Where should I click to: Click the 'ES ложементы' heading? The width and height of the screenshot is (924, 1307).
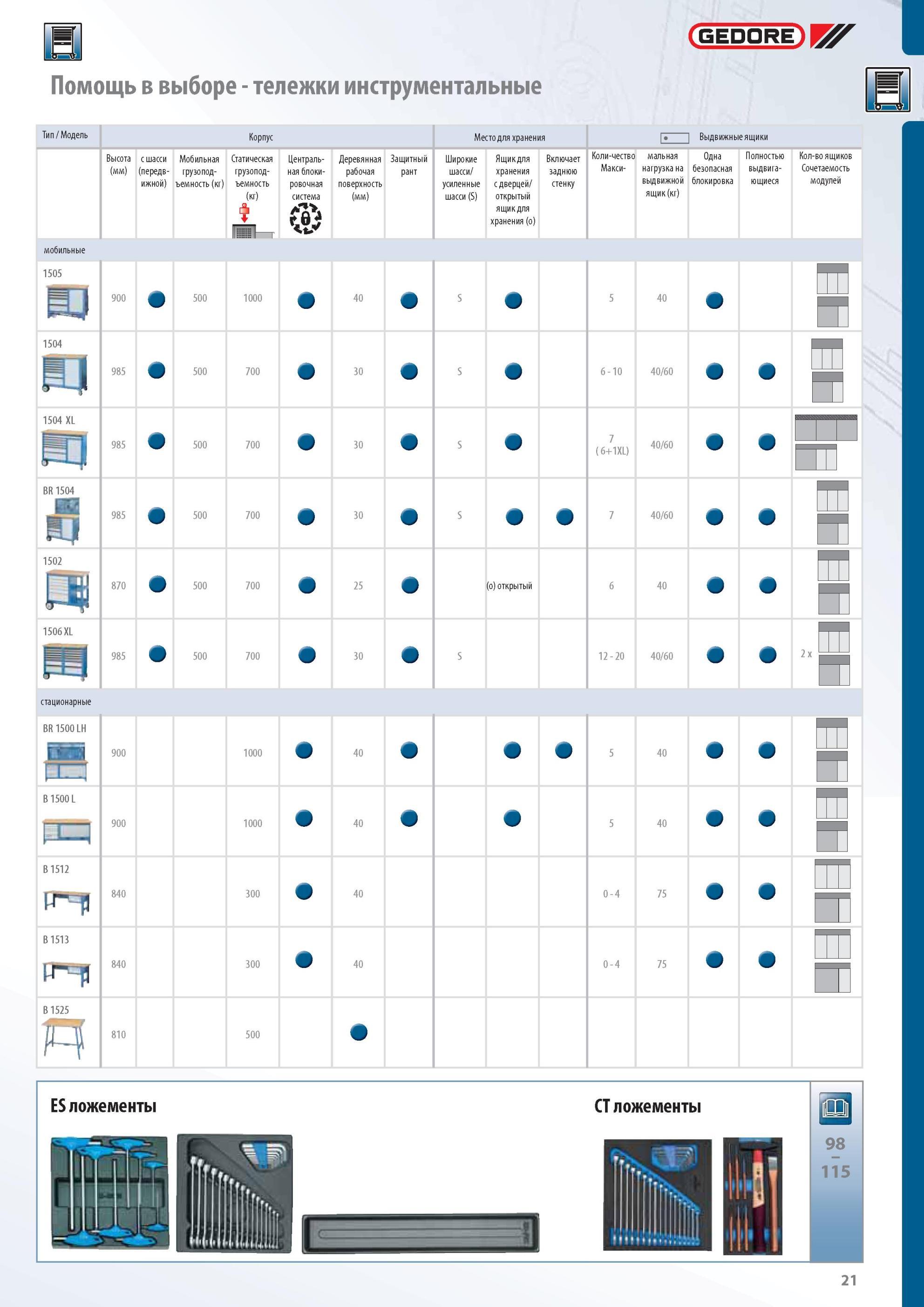click(x=103, y=1106)
